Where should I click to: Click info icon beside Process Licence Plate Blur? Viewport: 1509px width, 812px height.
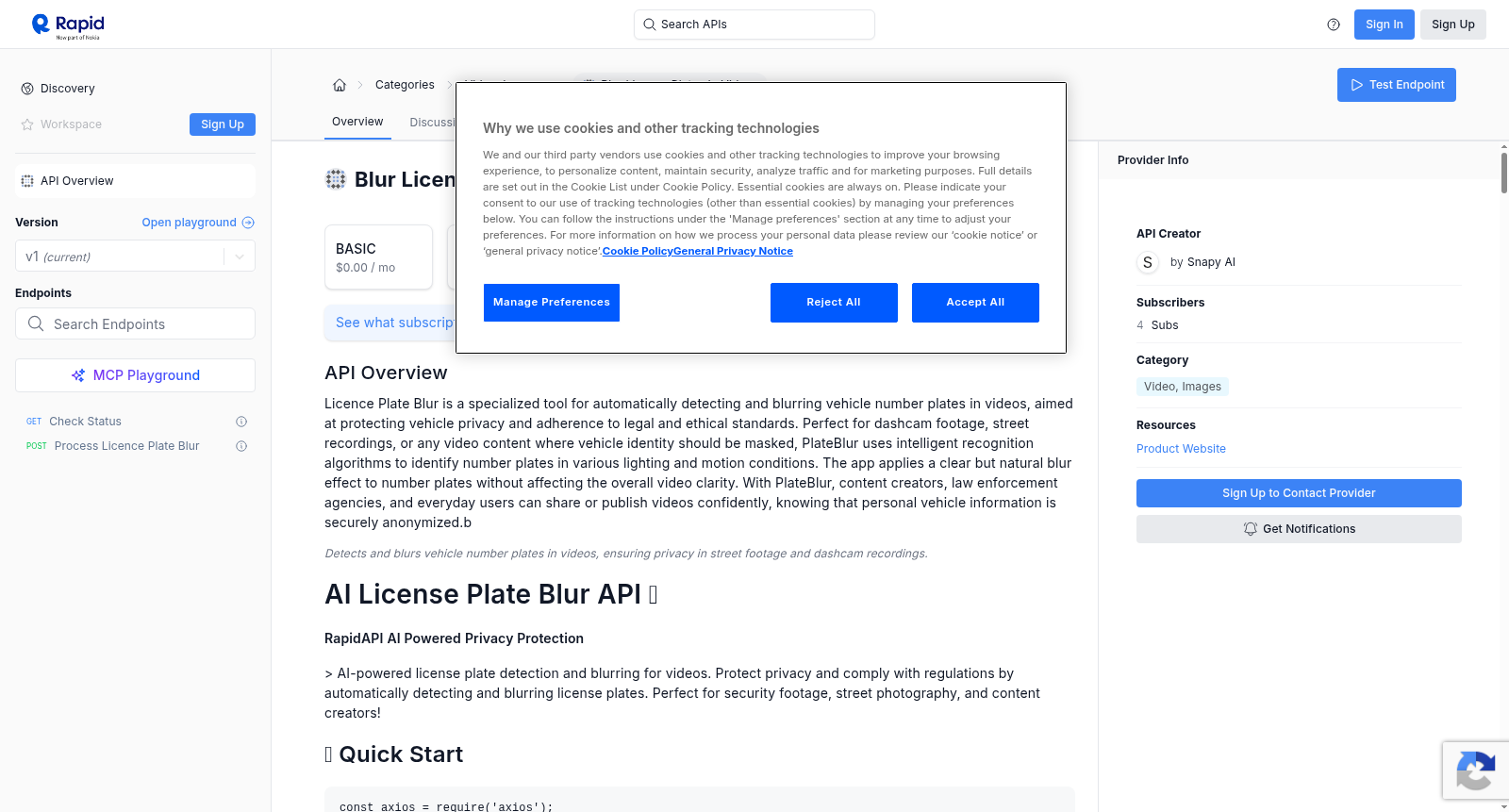(x=241, y=446)
